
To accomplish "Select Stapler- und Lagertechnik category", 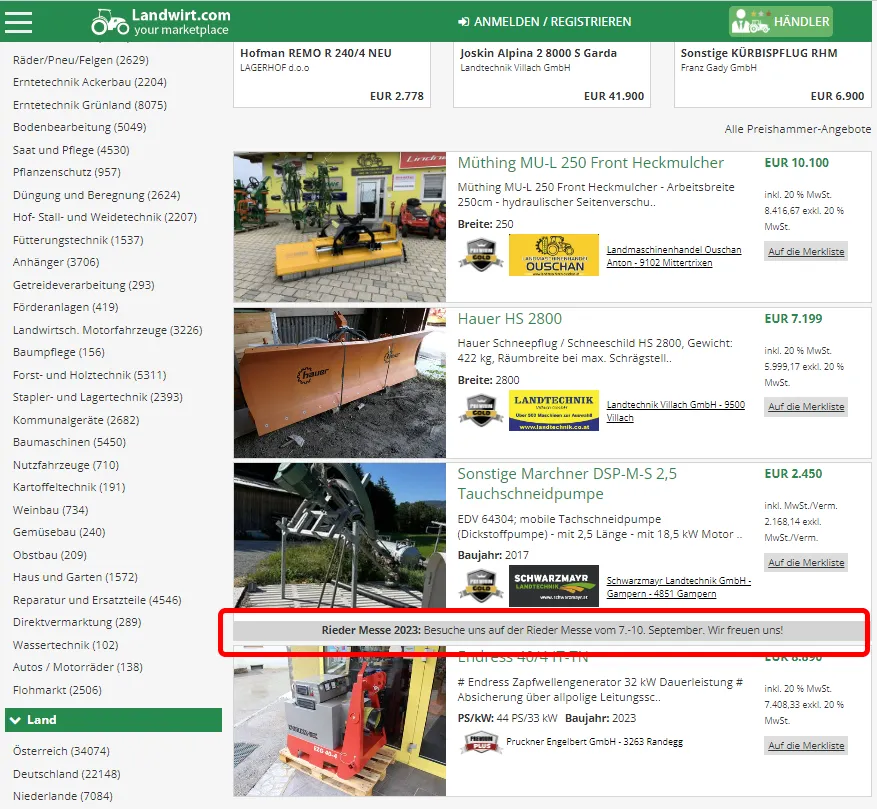I will (x=98, y=397).
